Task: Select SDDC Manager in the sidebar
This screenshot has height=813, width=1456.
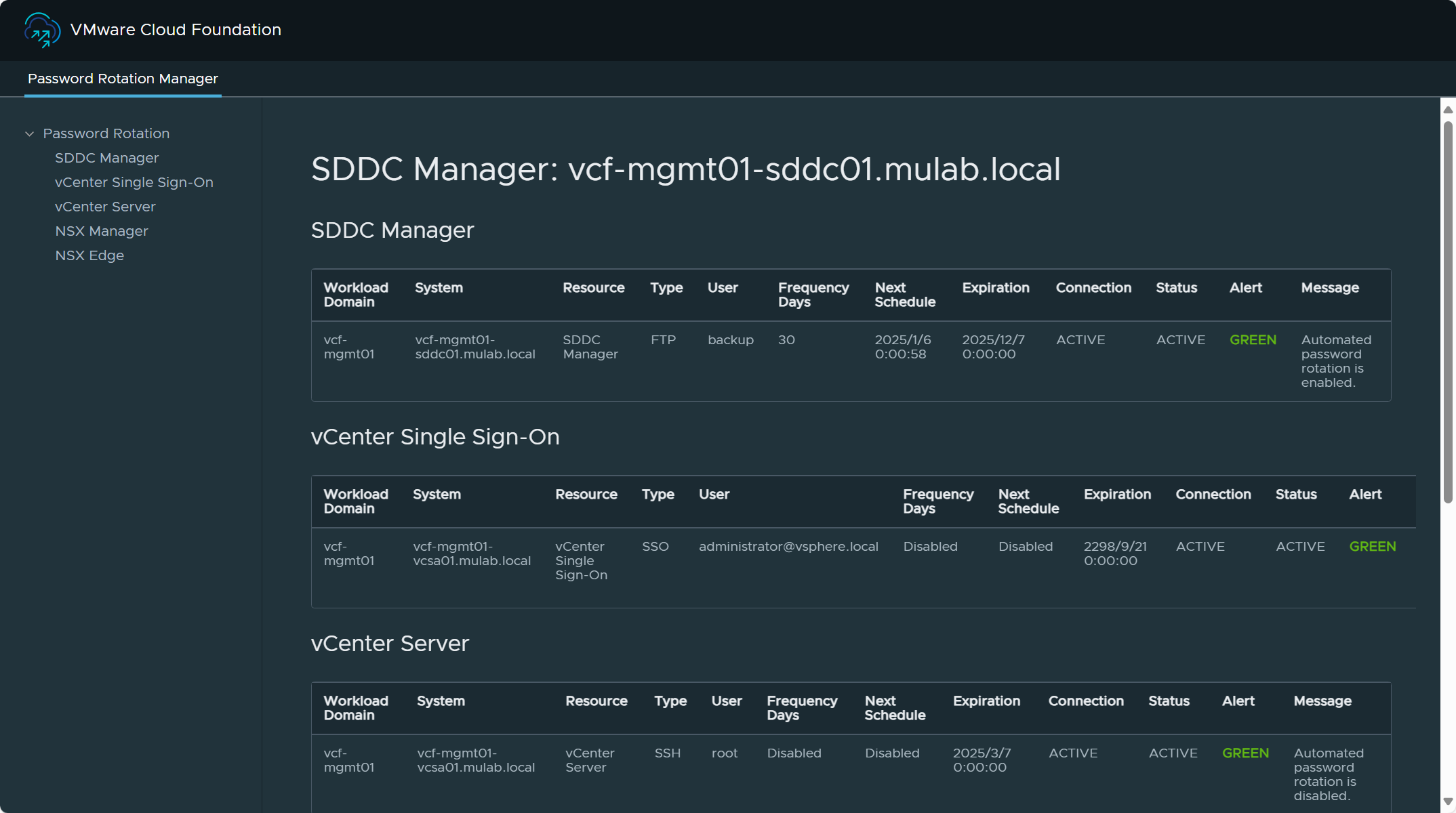Action: click(x=106, y=158)
